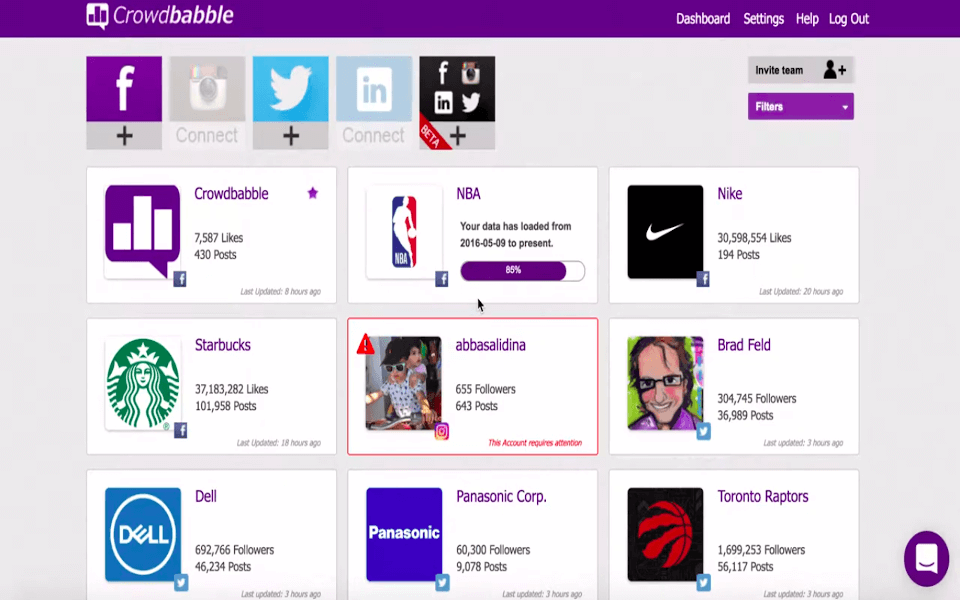Open the Starbucks logo thumbnail
Viewport: 960px width, 600px height.
(143, 383)
